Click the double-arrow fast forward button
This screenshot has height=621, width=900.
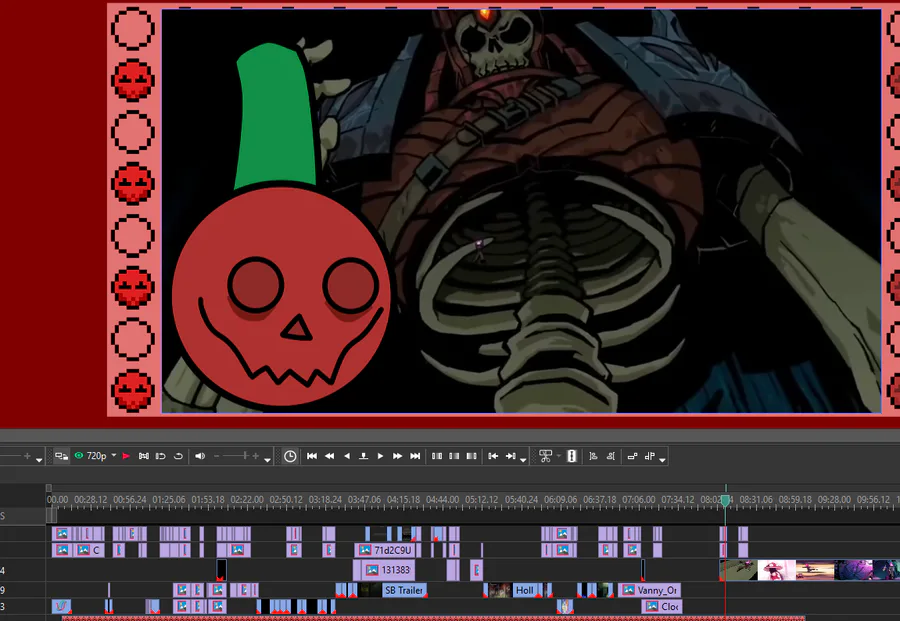coord(397,456)
